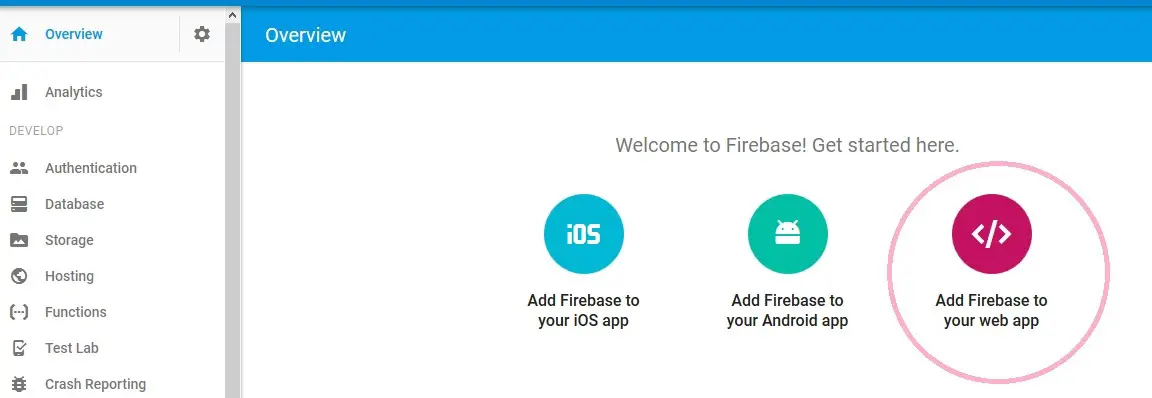
Task: Click sidebar scrollbar up arrow
Action: pos(233,15)
